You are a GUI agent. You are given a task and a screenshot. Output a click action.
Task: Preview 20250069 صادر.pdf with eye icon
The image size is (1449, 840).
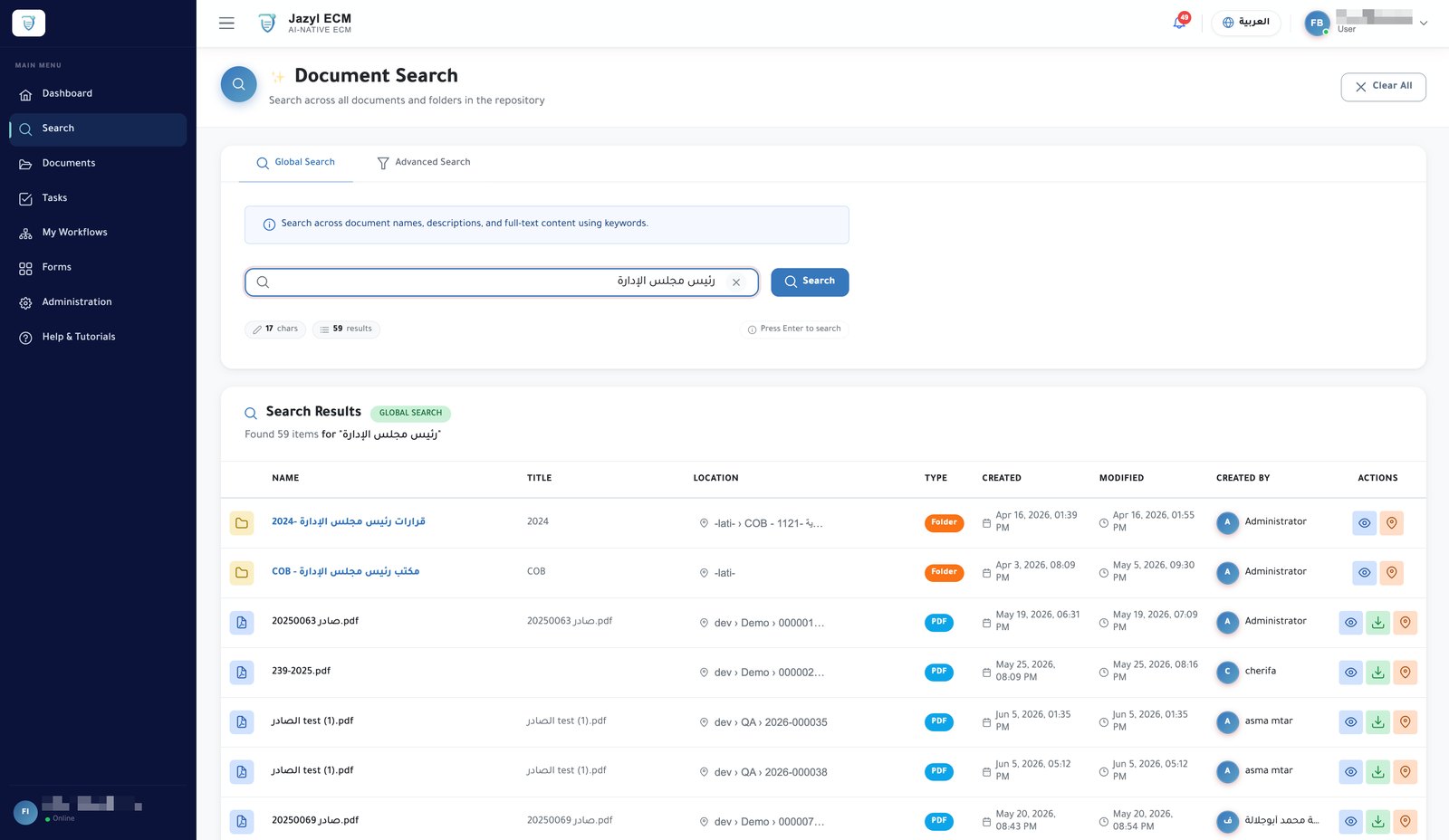coord(1350,822)
